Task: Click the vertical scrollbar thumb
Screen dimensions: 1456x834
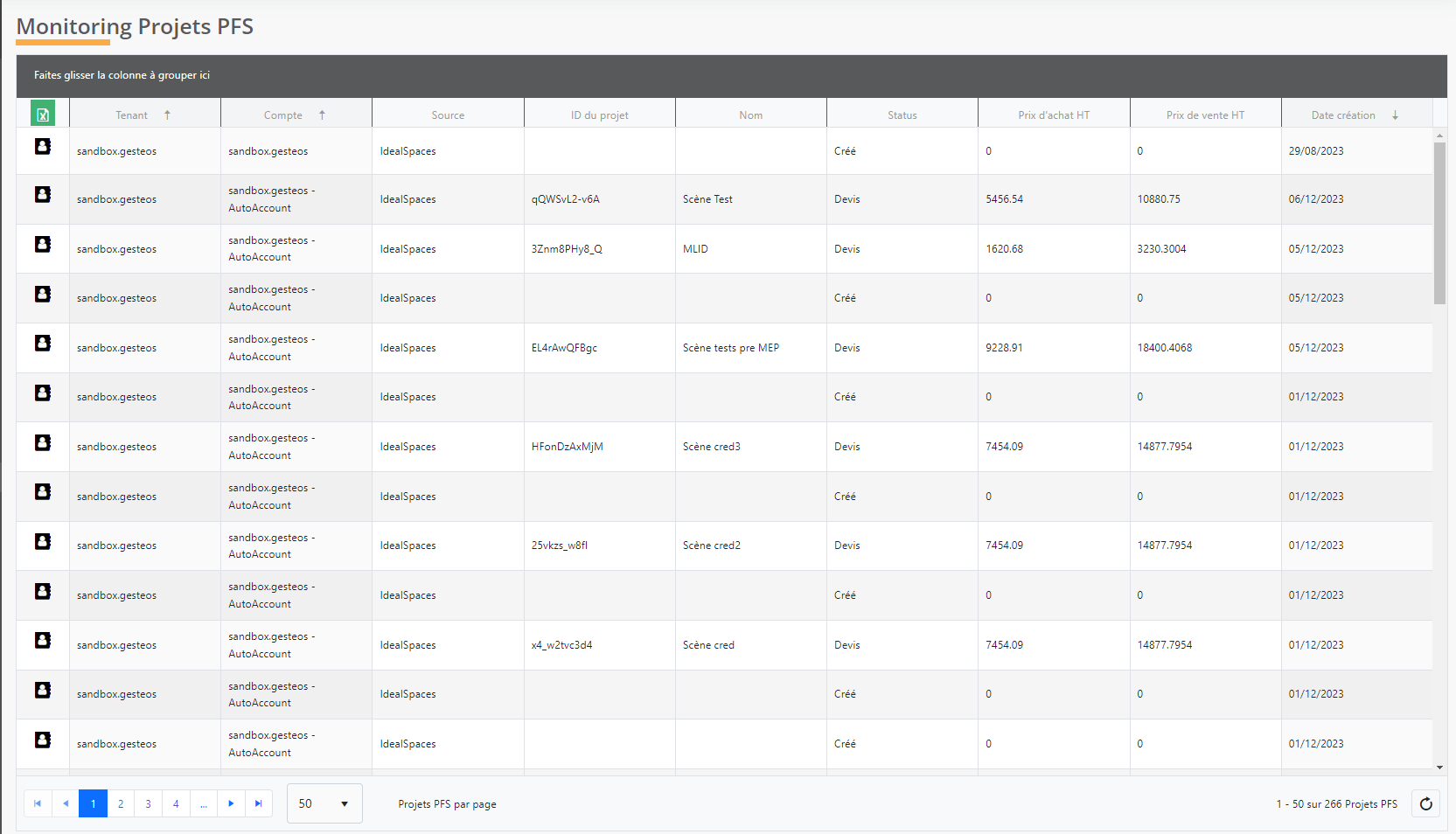Action: point(1439,223)
